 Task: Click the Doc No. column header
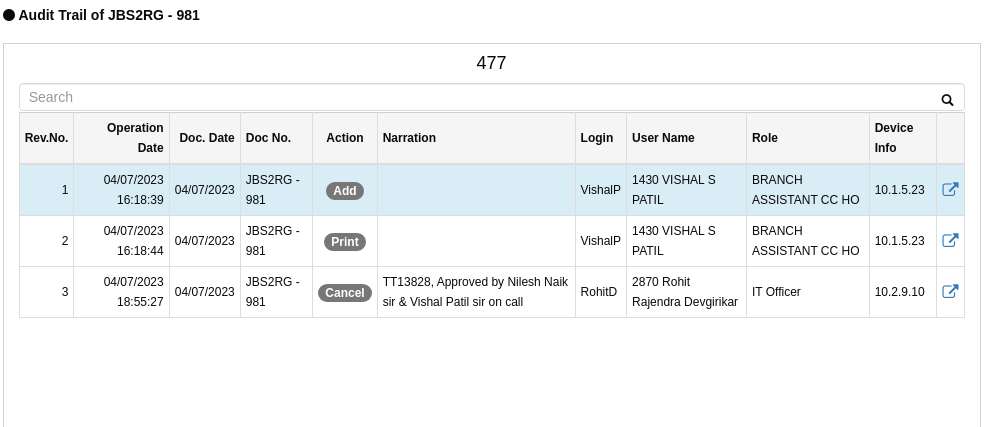coord(276,138)
